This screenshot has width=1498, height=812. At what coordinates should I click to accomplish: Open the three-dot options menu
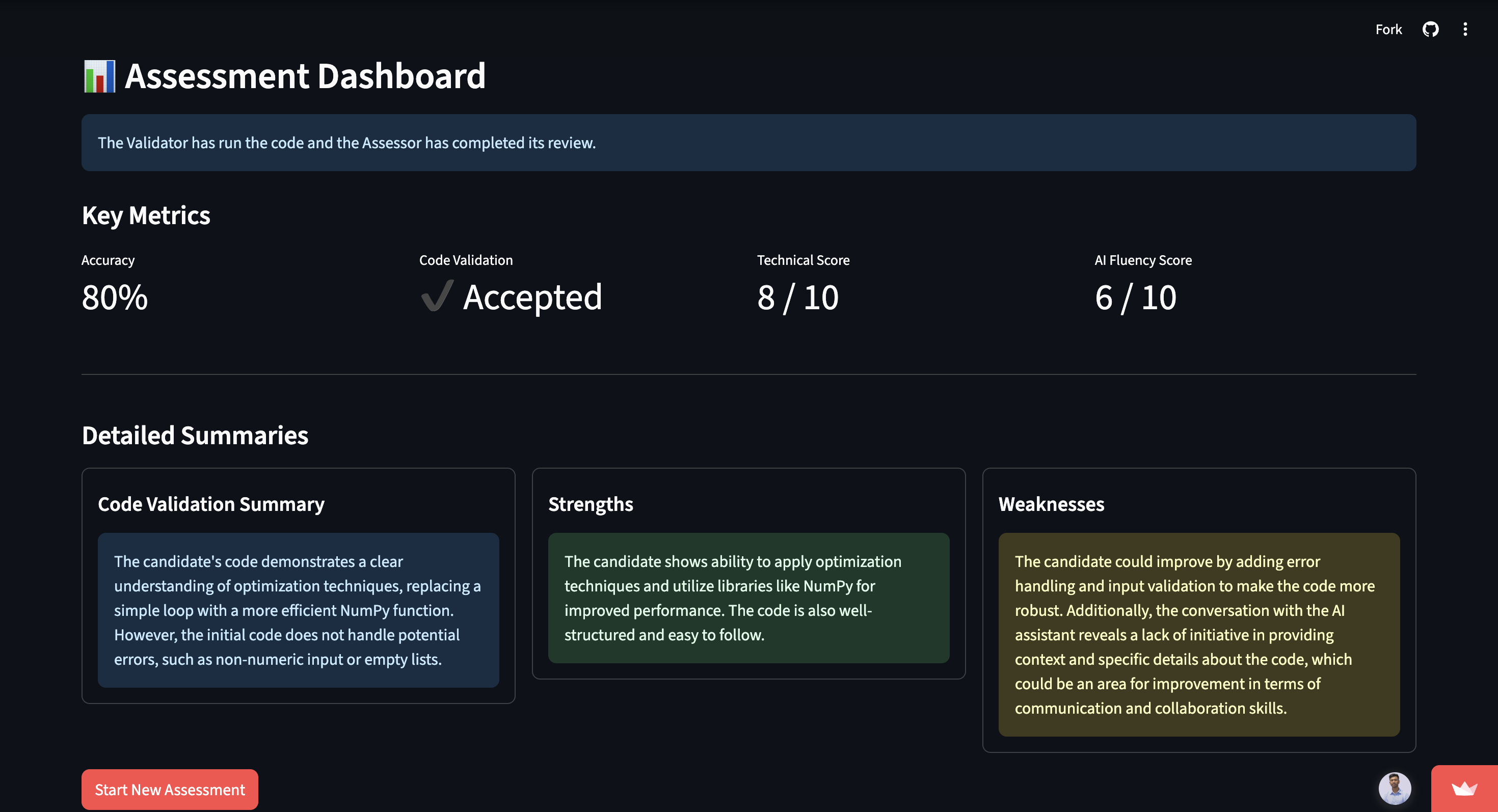coord(1465,29)
